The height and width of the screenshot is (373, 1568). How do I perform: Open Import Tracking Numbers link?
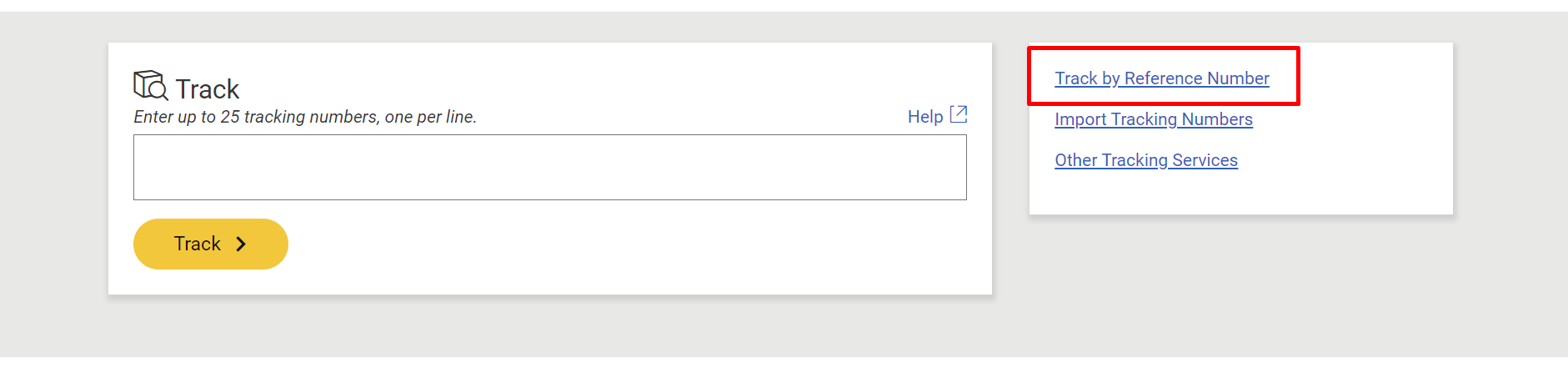[1154, 119]
